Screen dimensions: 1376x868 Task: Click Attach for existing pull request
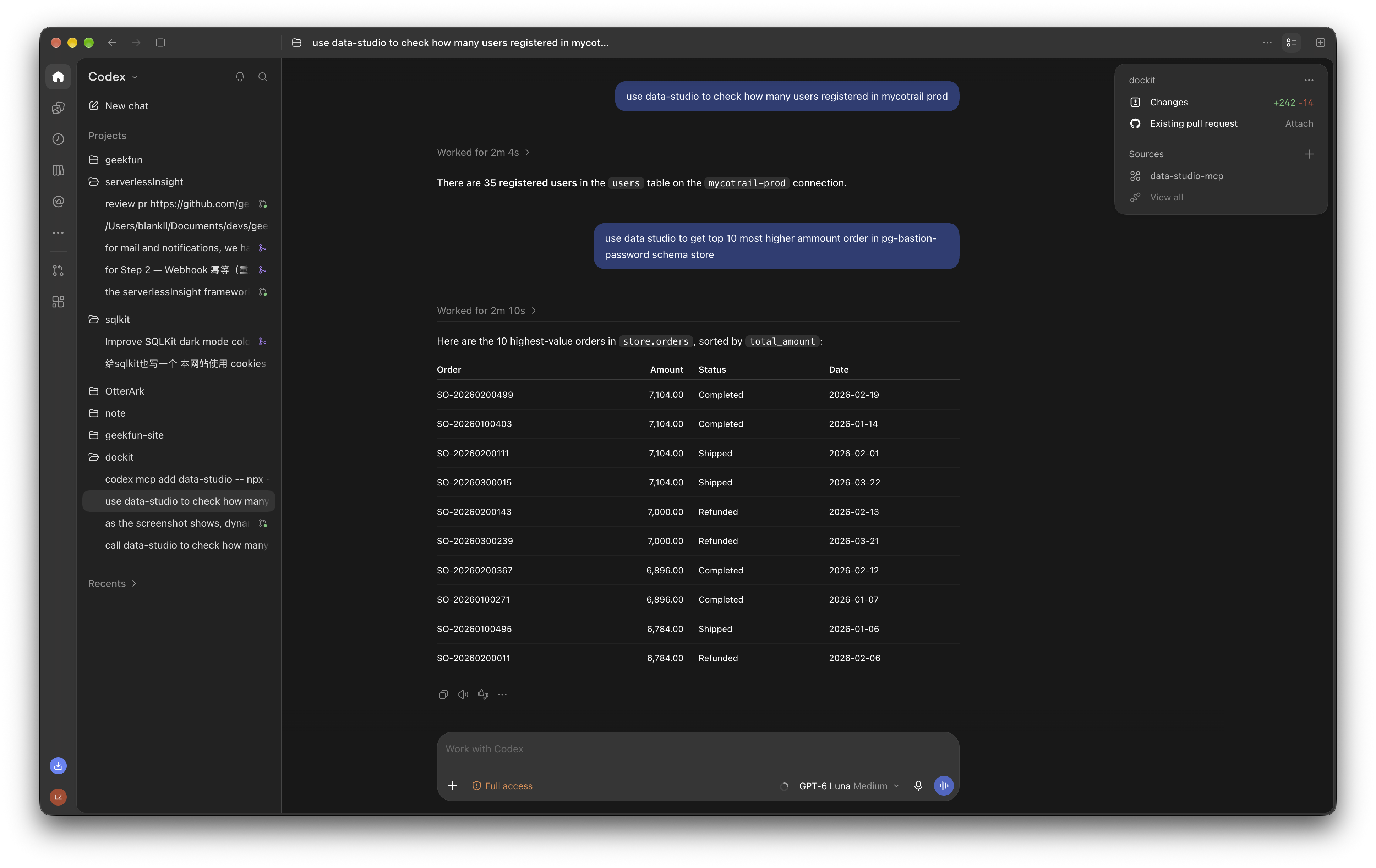click(1299, 123)
